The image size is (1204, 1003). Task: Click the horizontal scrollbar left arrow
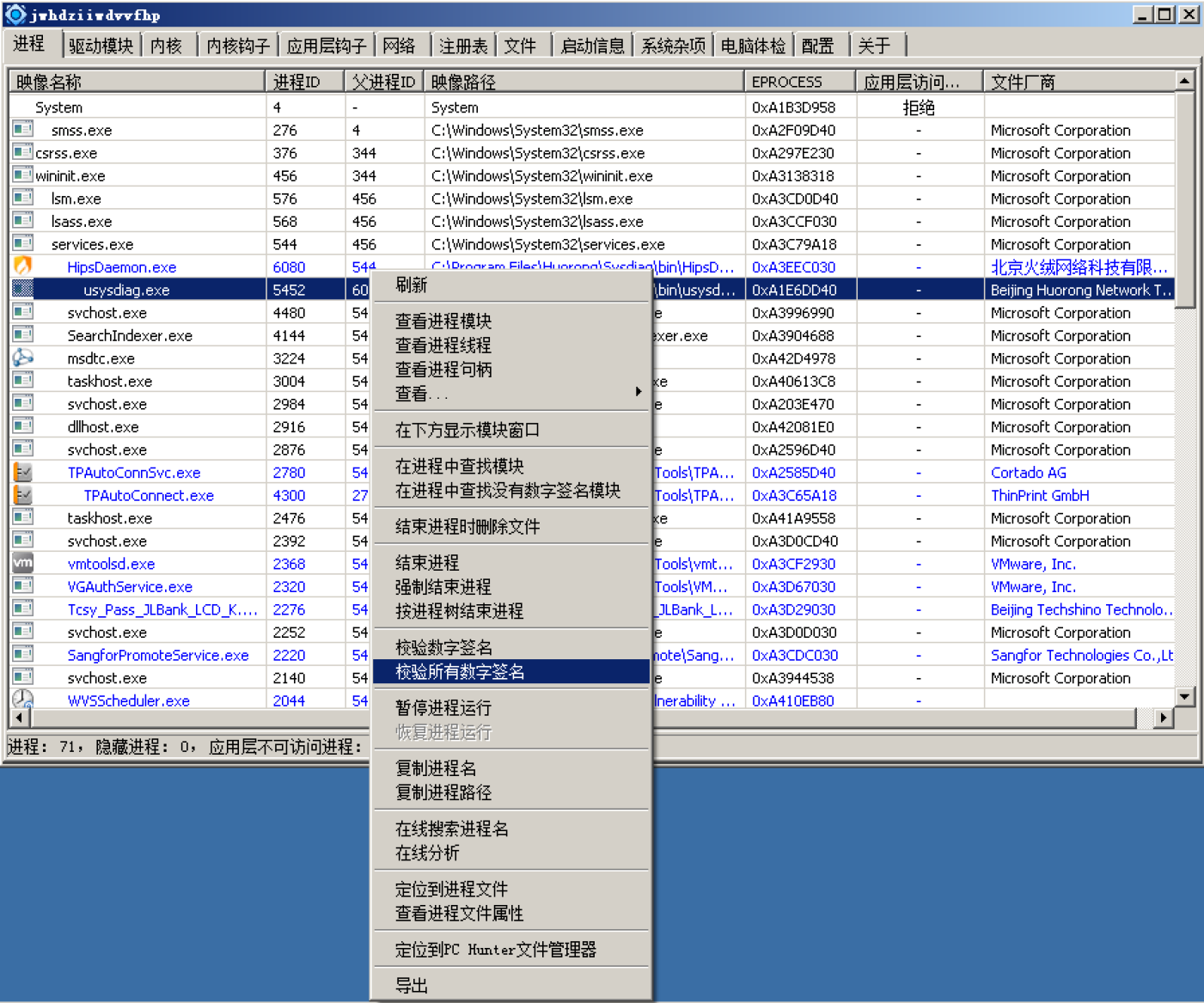click(x=19, y=717)
